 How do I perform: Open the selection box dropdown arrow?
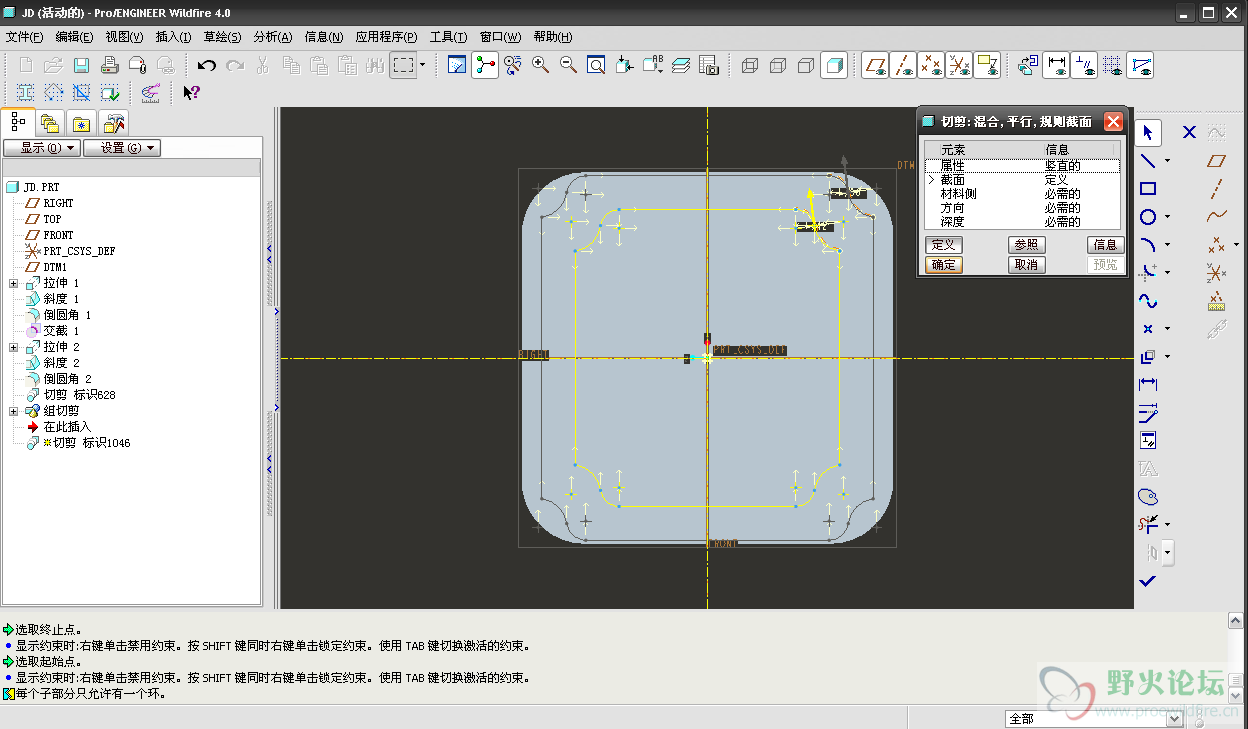[422, 65]
